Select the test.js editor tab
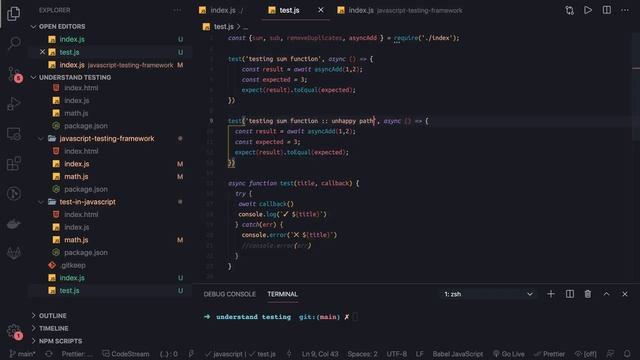 pos(289,10)
